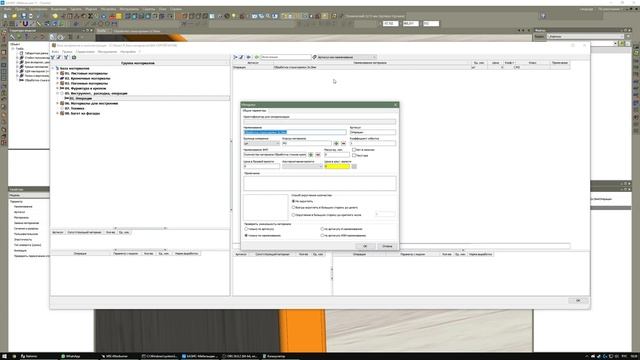Click the fourth icon in the material groups toolbar
The width and height of the screenshot is (640, 360).
pyautogui.click(x=74, y=58)
